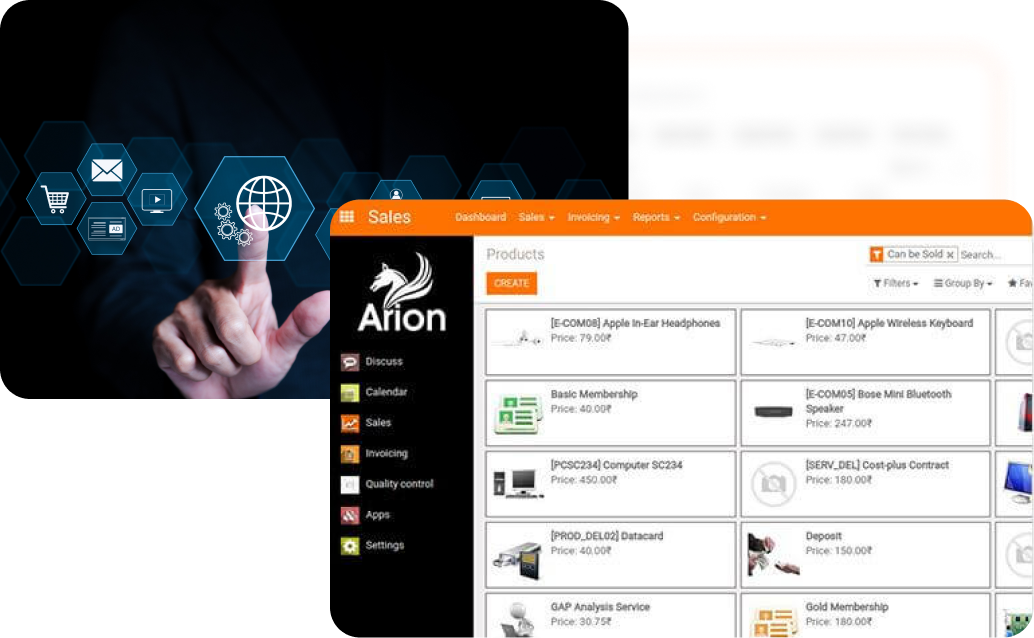Click the Products breadcrumb heading
1034x638 pixels.
(x=516, y=254)
